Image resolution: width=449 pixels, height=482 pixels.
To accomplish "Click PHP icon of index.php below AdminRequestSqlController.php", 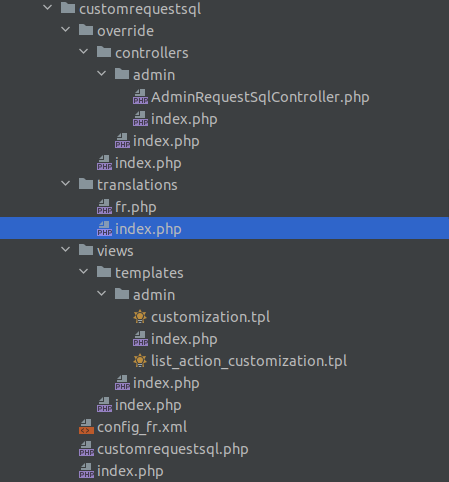I will tap(140, 119).
